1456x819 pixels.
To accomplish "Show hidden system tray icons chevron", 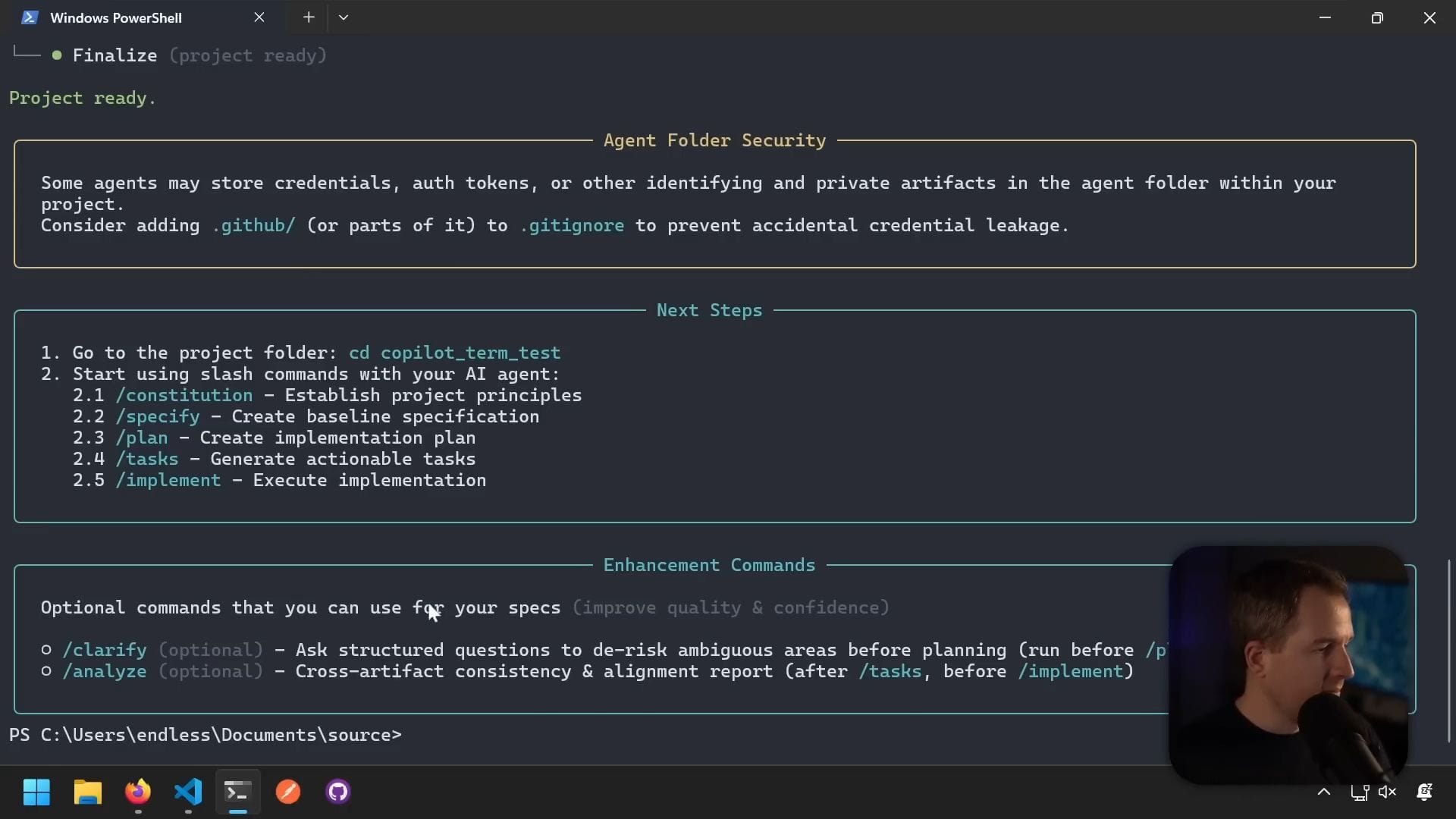I will 1324,792.
